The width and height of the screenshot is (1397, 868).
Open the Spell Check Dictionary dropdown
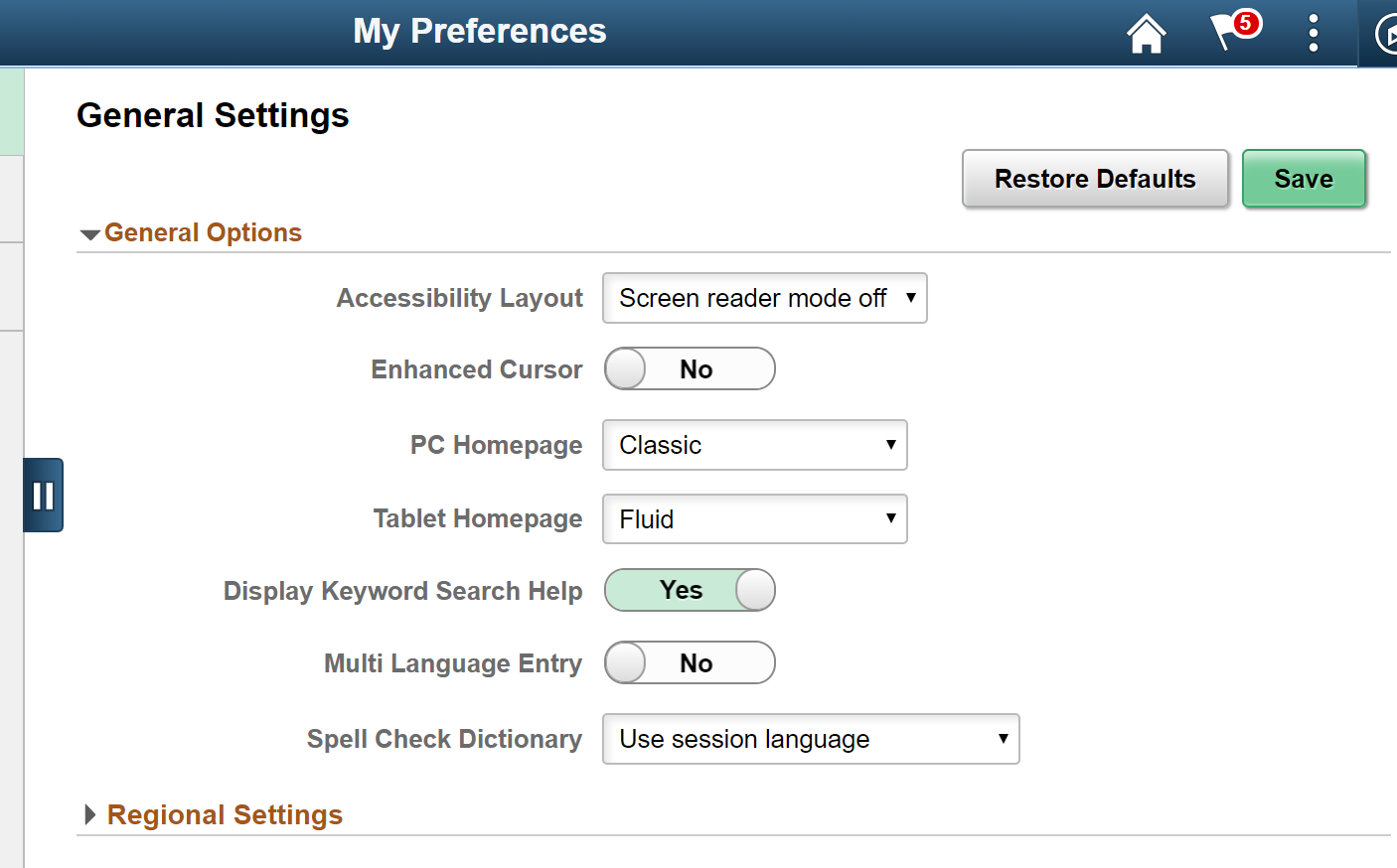[810, 739]
